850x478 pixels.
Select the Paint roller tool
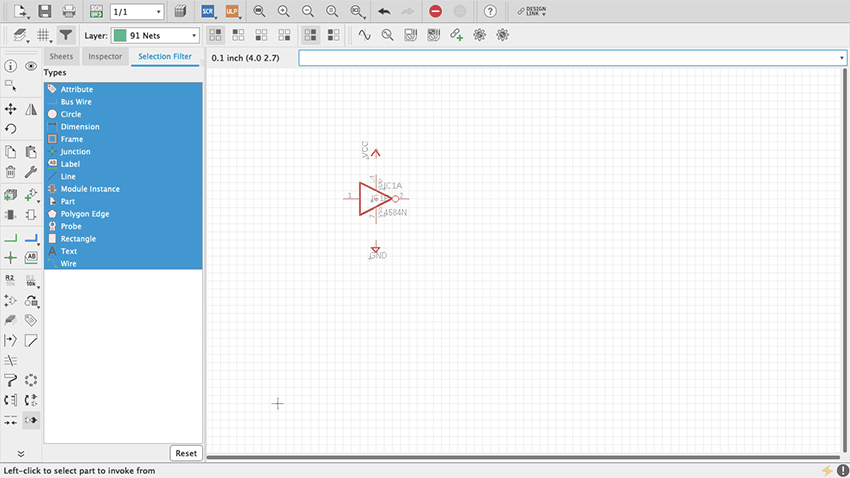(10, 380)
